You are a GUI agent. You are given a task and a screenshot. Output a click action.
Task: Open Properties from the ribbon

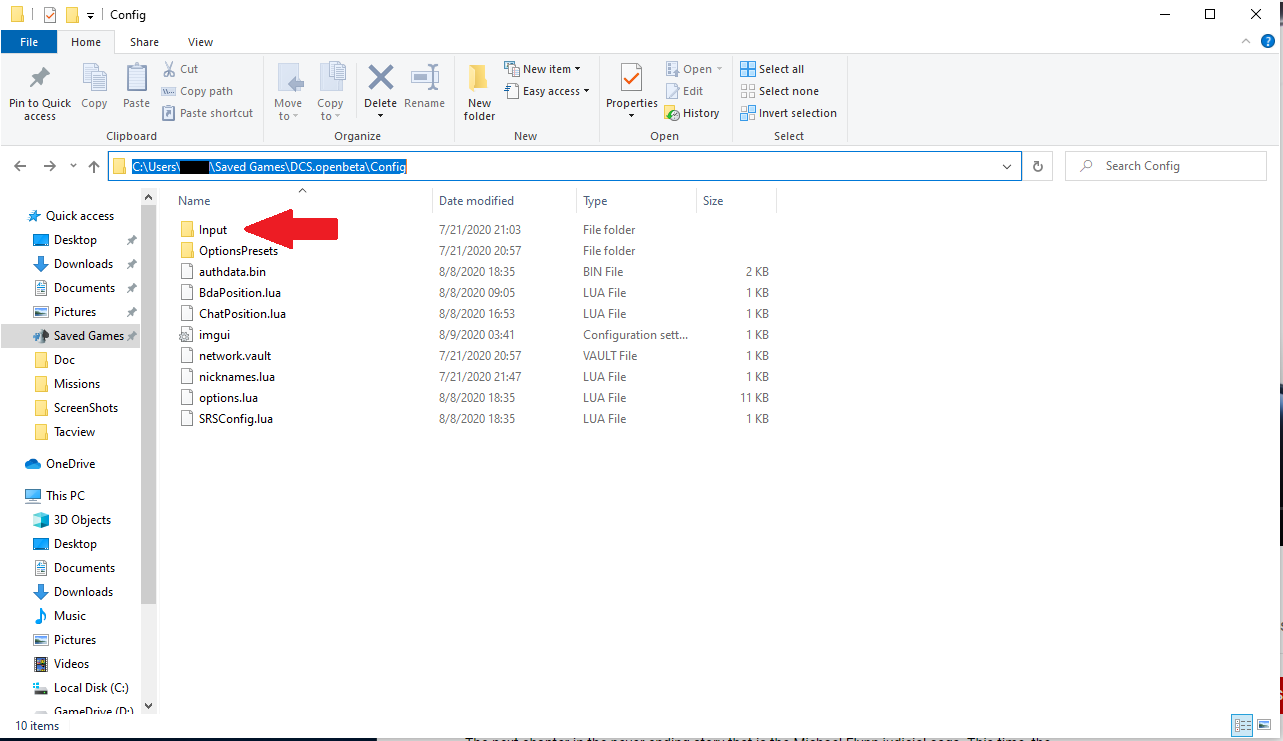tap(631, 93)
